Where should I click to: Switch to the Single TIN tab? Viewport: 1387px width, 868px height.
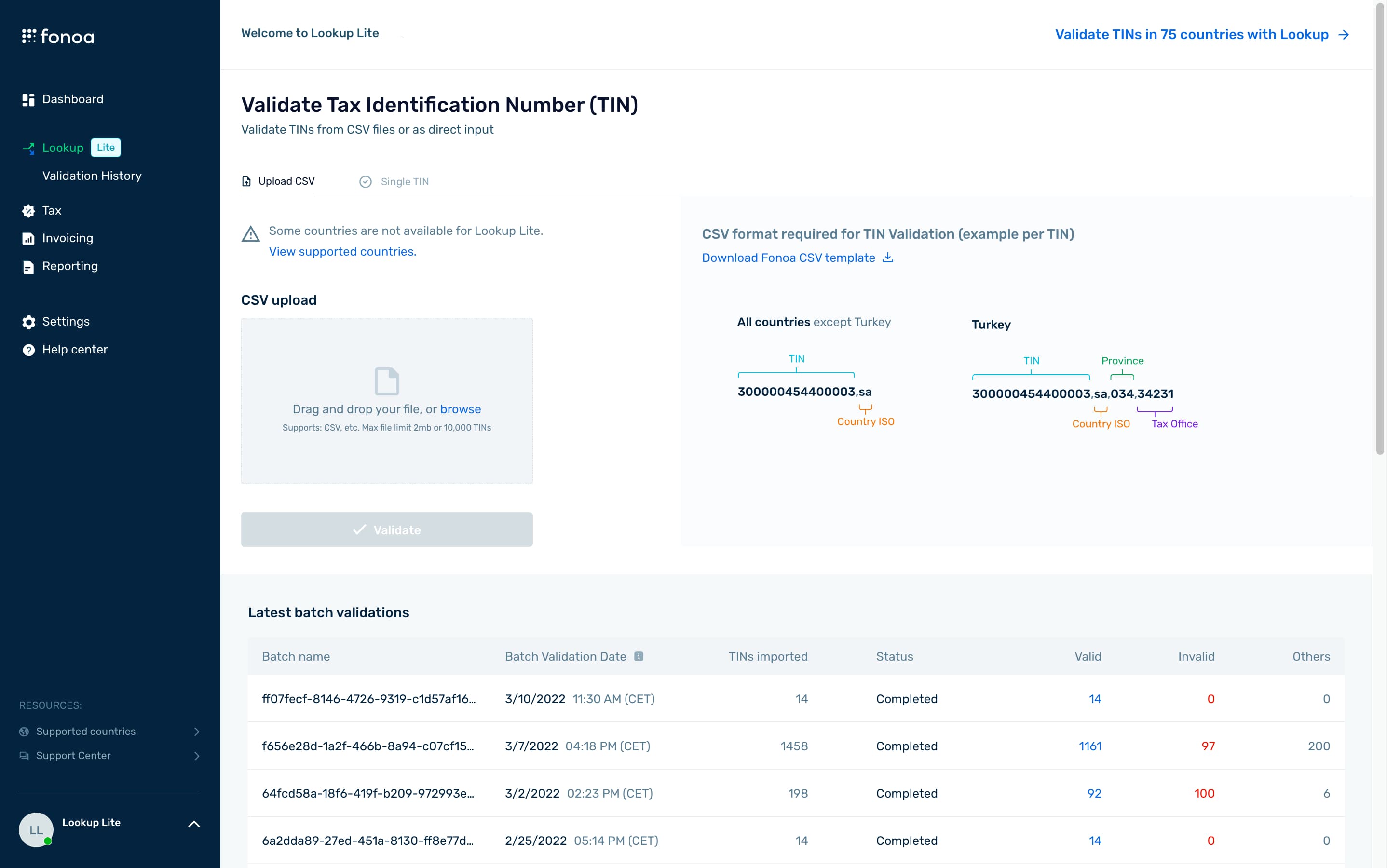pos(394,182)
